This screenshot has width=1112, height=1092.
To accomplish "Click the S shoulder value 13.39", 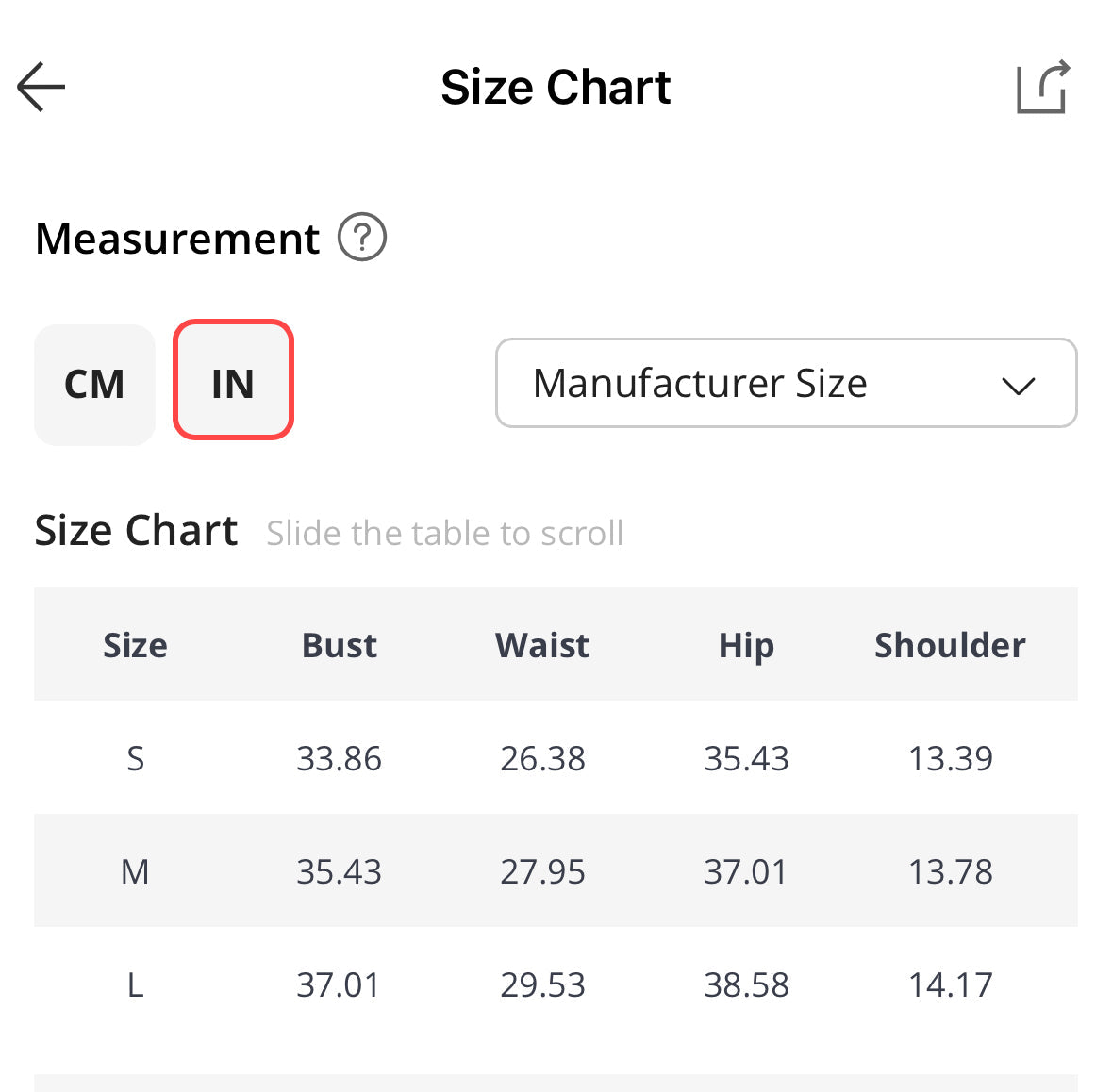I will [950, 758].
